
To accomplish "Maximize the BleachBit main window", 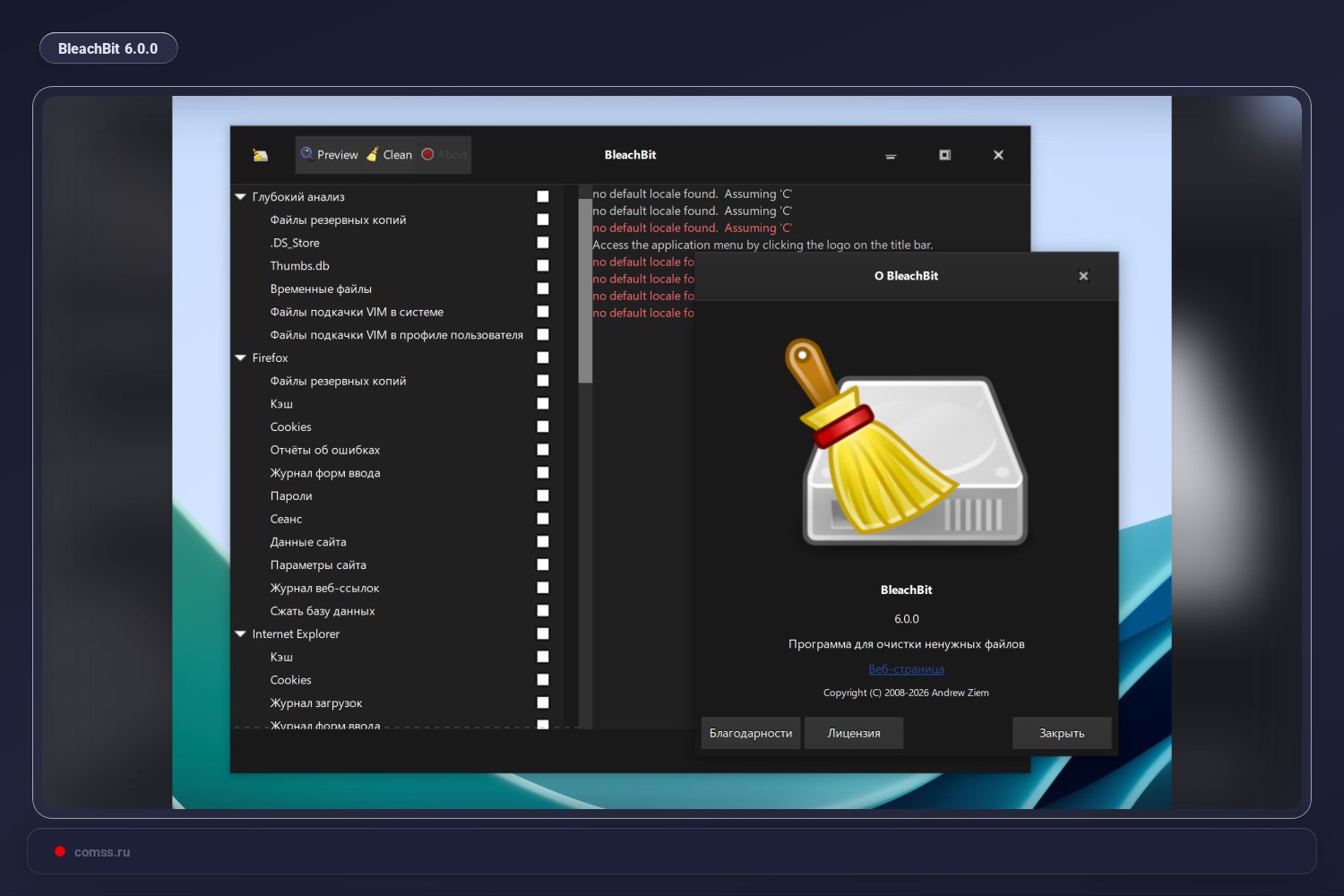I will pos(944,155).
